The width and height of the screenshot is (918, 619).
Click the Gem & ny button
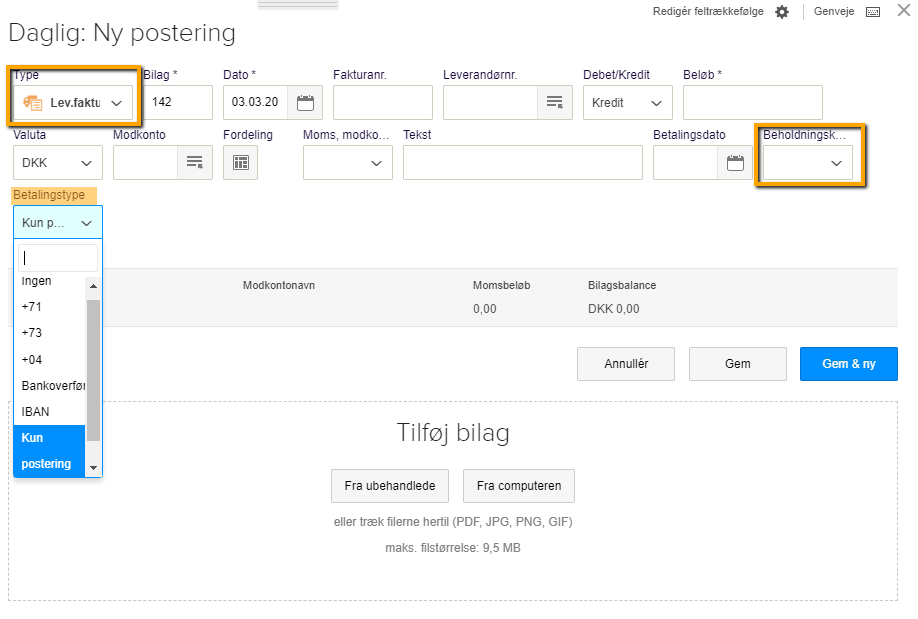[x=848, y=364]
